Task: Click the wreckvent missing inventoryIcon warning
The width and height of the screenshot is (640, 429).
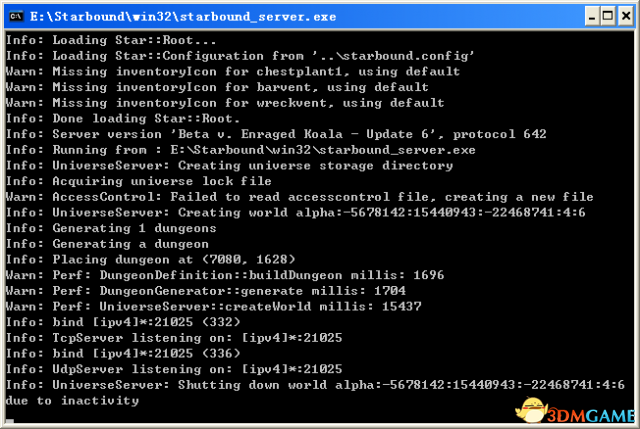Action: (225, 102)
